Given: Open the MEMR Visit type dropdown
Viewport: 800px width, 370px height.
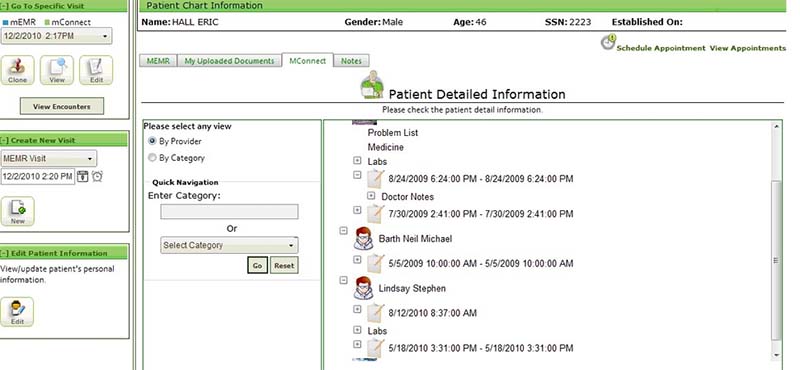Looking at the screenshot, I should point(49,158).
